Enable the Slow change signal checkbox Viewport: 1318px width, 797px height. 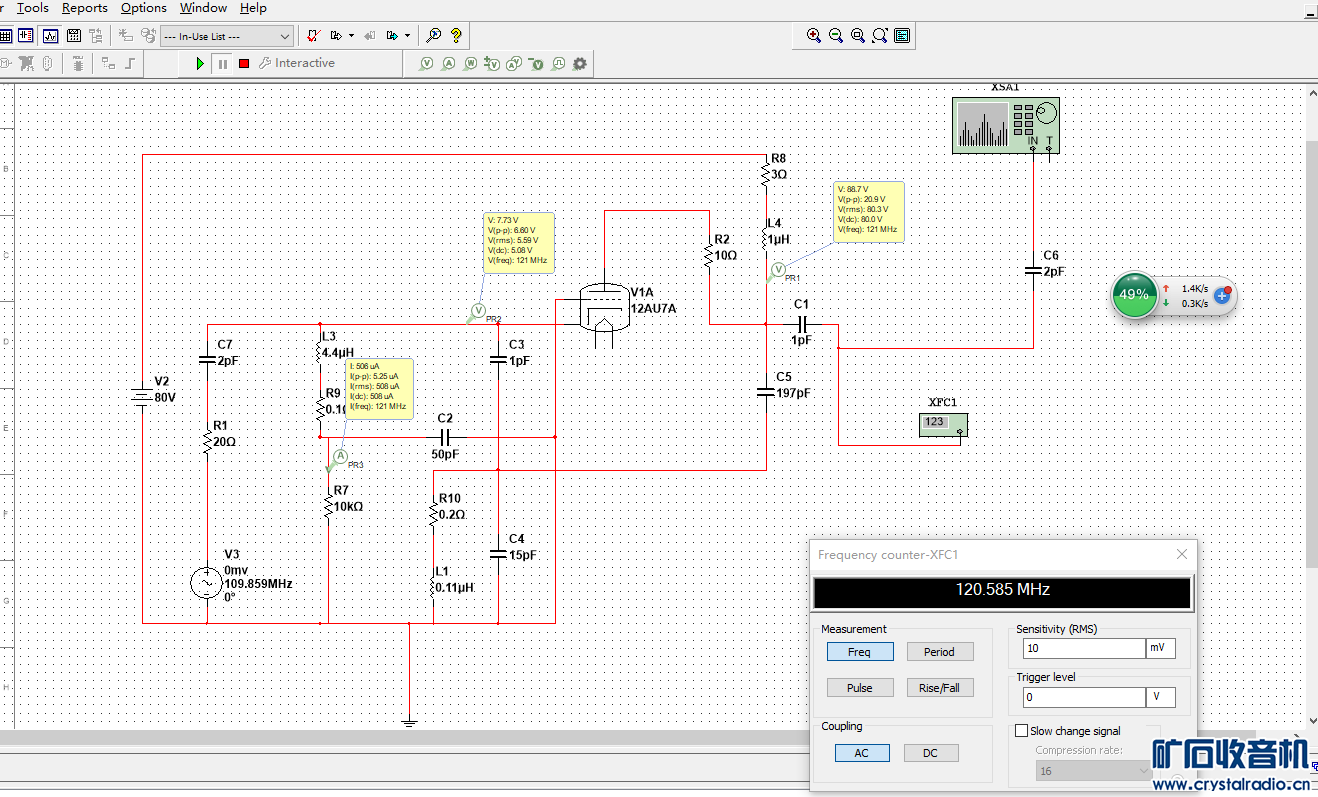pyautogui.click(x=1021, y=731)
